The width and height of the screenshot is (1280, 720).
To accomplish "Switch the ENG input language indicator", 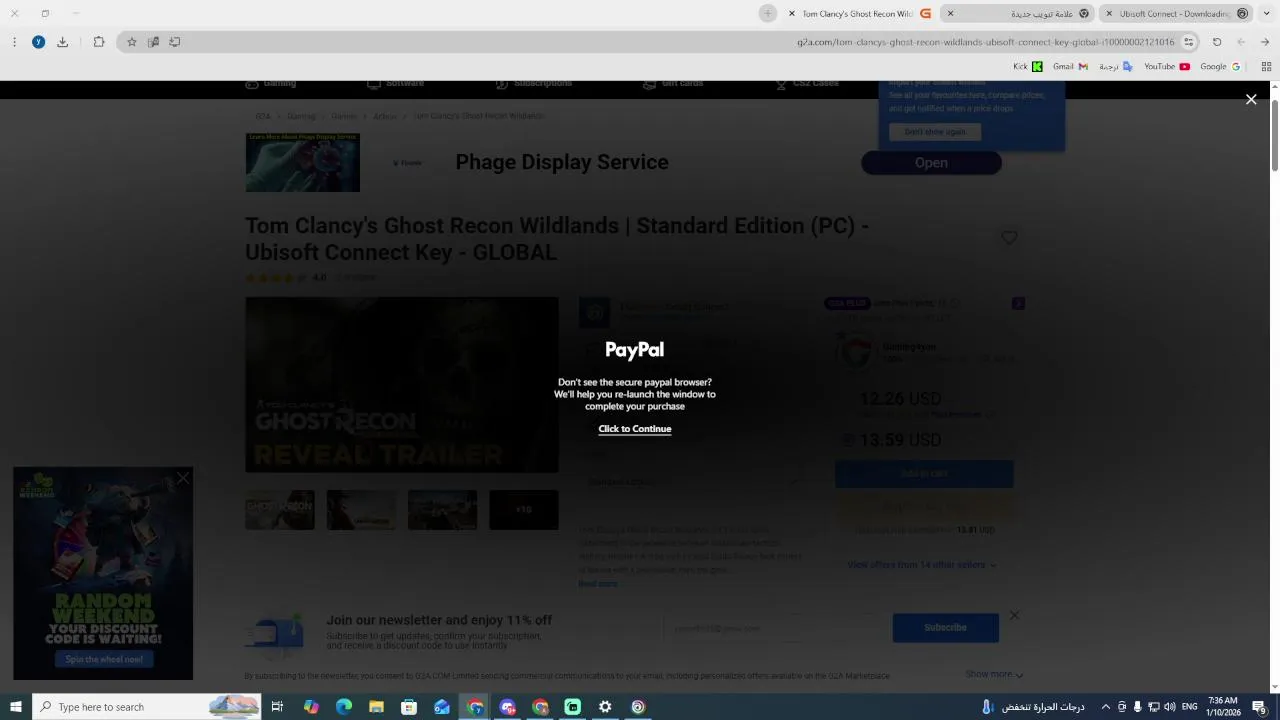I will pyautogui.click(x=1190, y=707).
